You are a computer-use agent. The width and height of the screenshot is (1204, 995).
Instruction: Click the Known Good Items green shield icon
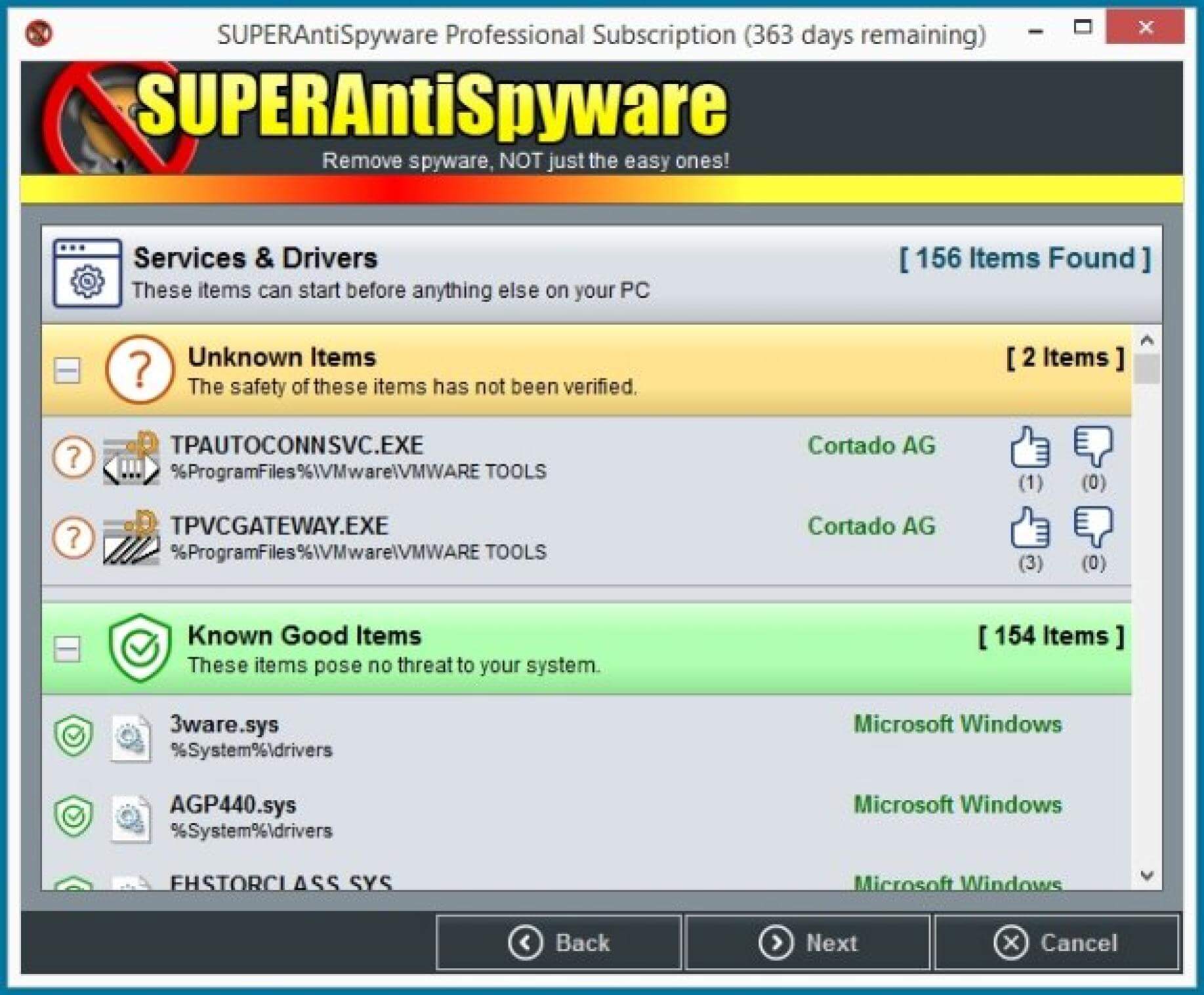click(x=140, y=648)
